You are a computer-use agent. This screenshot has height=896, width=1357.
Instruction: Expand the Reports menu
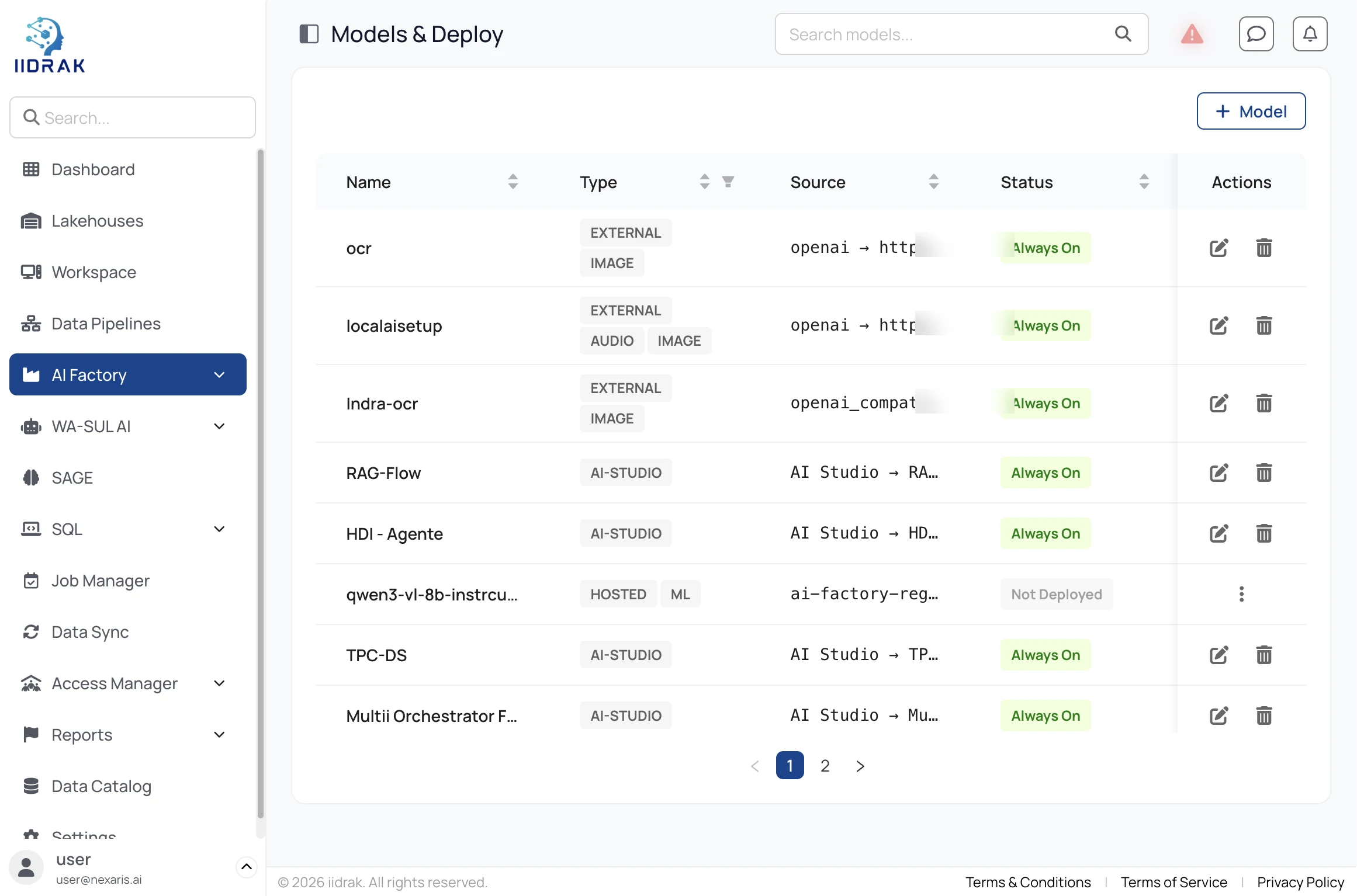point(219,734)
